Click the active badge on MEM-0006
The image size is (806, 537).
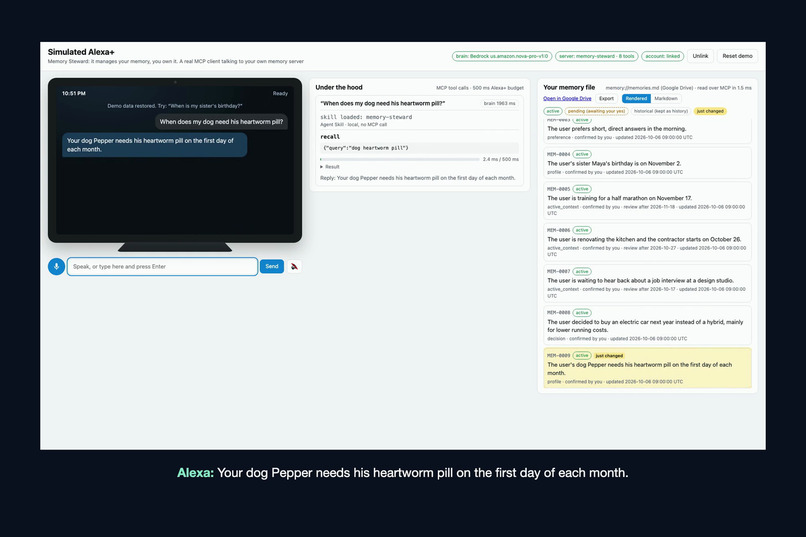[582, 230]
